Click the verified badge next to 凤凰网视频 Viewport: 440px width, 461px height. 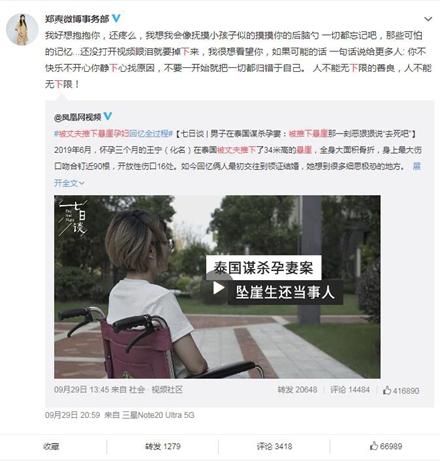pos(108,116)
